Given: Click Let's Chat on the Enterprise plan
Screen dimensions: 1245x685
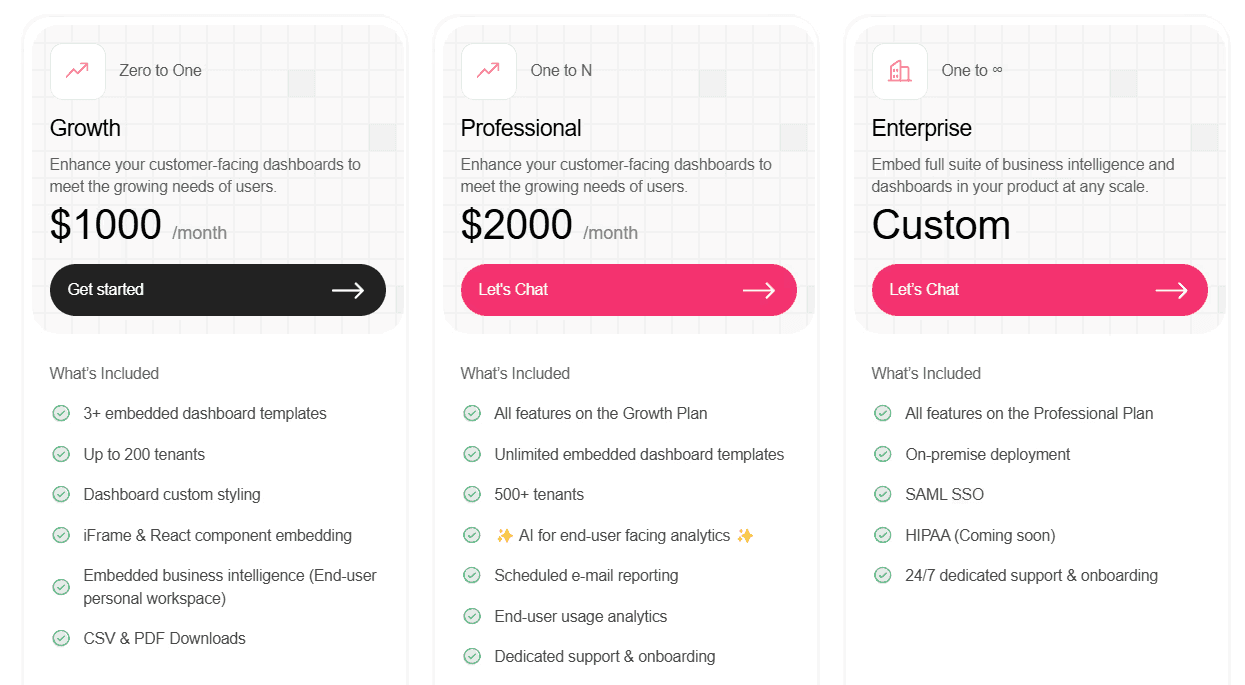Looking at the screenshot, I should tap(1040, 290).
